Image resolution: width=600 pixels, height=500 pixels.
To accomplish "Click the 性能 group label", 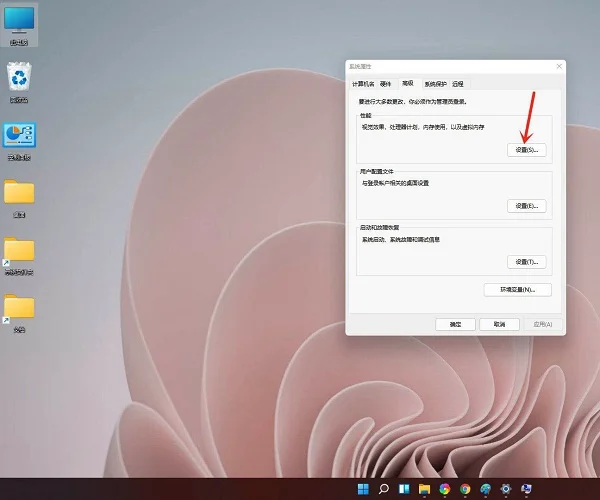I will pyautogui.click(x=366, y=115).
